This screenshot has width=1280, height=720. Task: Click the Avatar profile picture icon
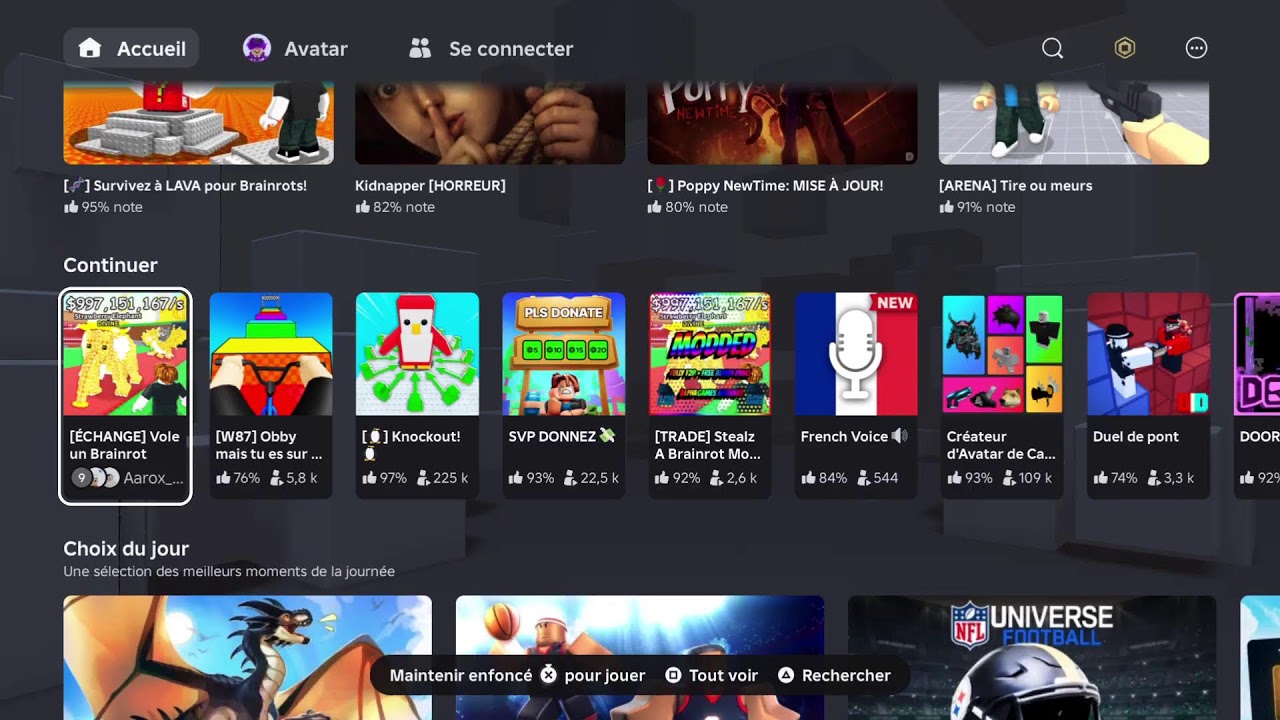(257, 48)
